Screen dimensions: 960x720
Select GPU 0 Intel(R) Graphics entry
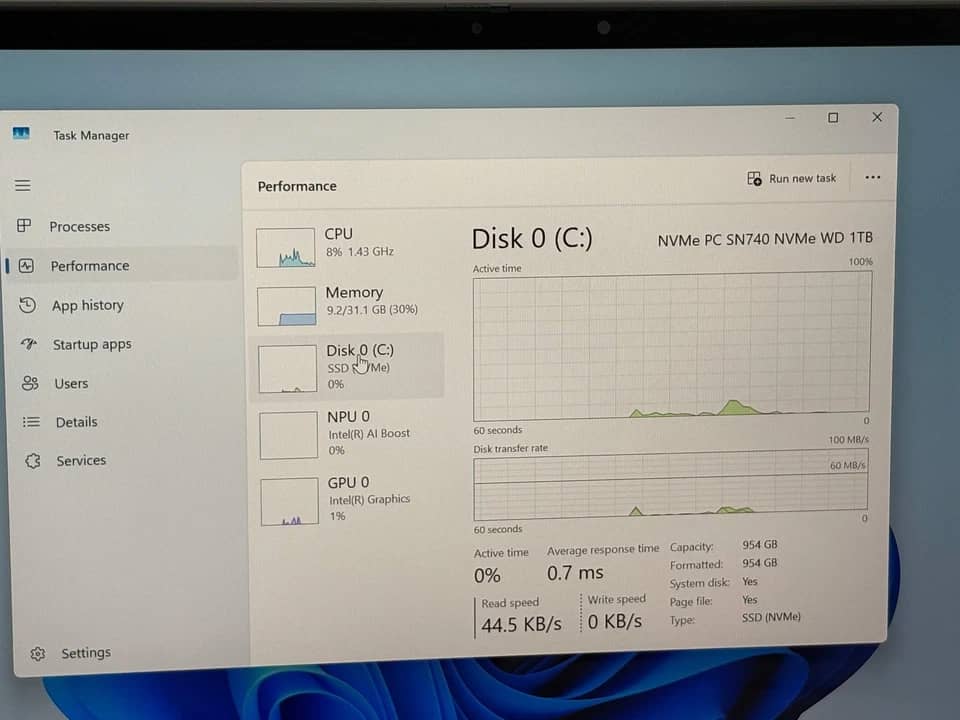pyautogui.click(x=347, y=499)
